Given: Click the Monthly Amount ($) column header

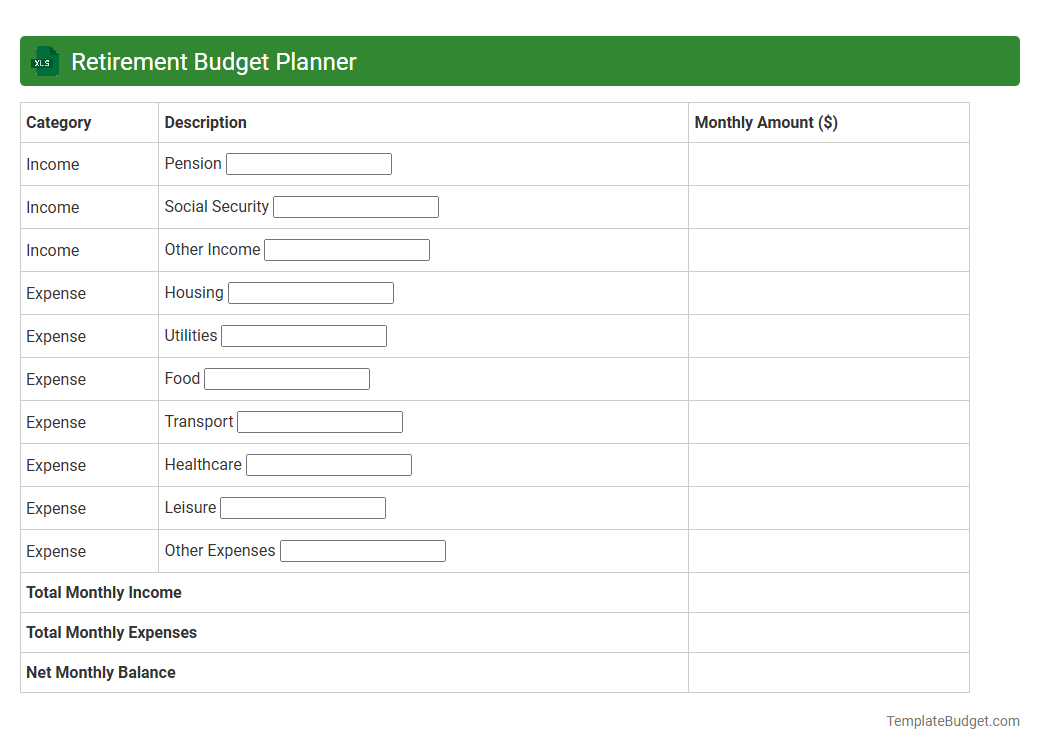Looking at the screenshot, I should pyautogui.click(x=765, y=122).
